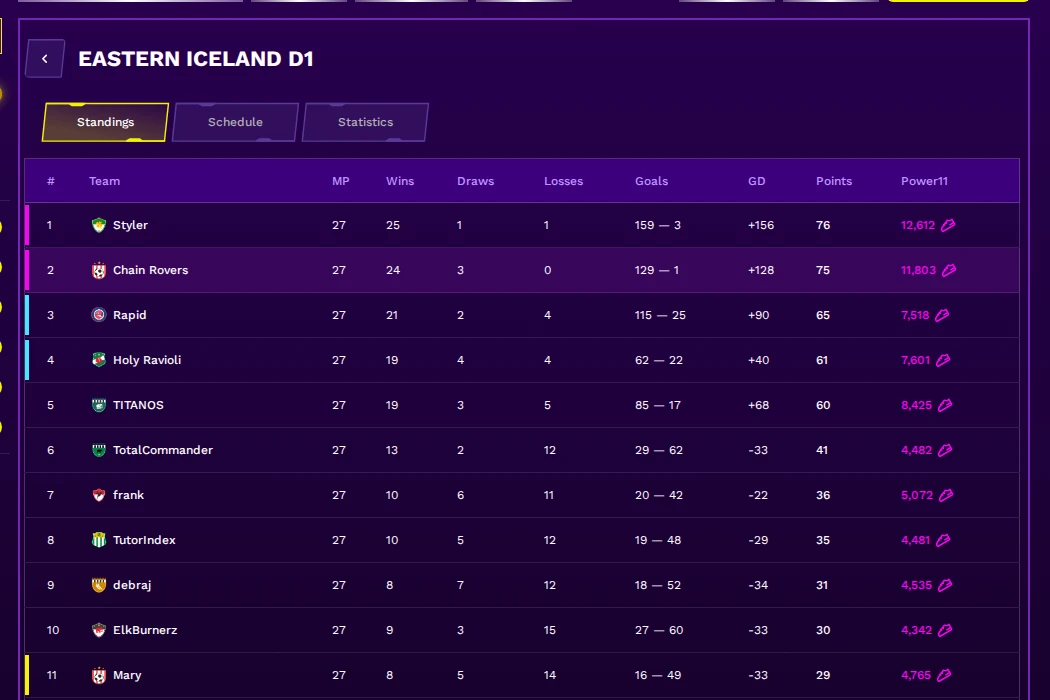Open the Styler team name
The image size is (1050, 700).
pyautogui.click(x=130, y=225)
